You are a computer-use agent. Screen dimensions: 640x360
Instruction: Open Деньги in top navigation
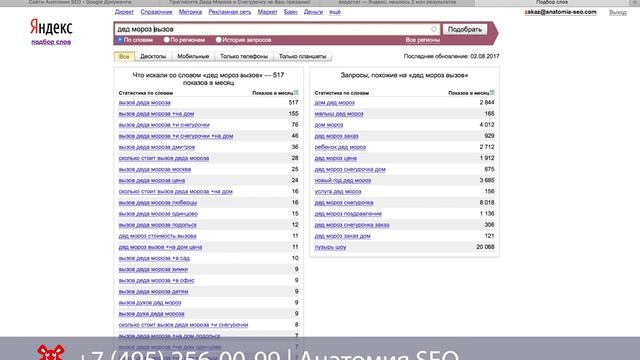(313, 12)
